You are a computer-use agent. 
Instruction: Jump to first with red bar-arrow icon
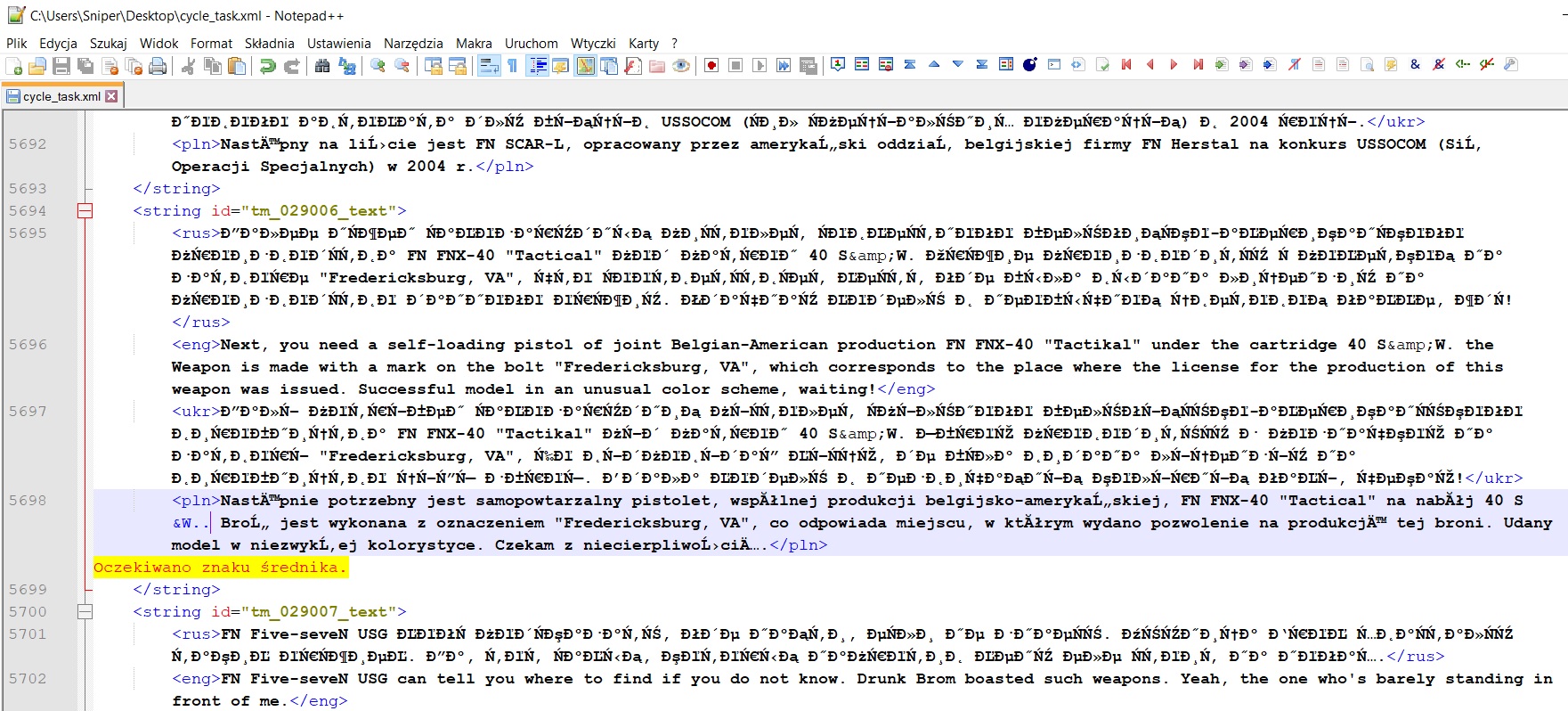1126,64
